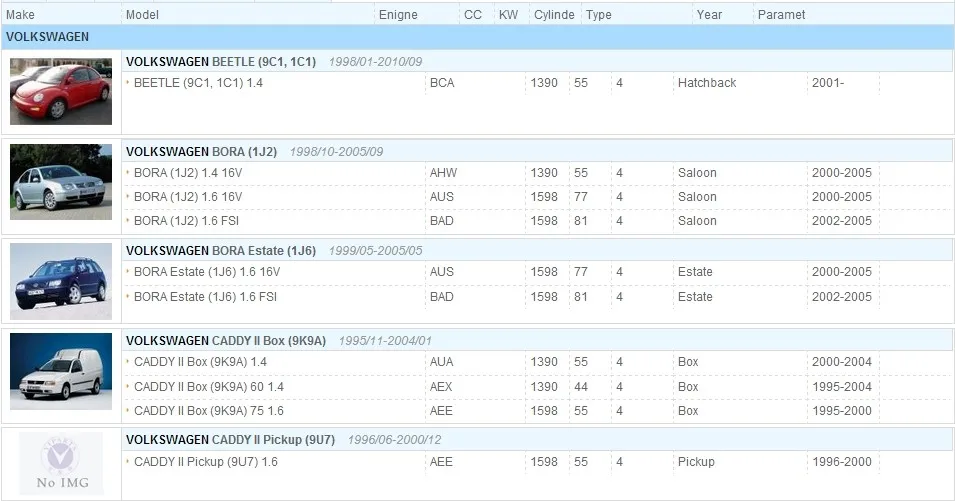This screenshot has height=501, width=955.
Task: Select the BORA Estate (1J6) 1.6 FSI row
Action: point(538,296)
